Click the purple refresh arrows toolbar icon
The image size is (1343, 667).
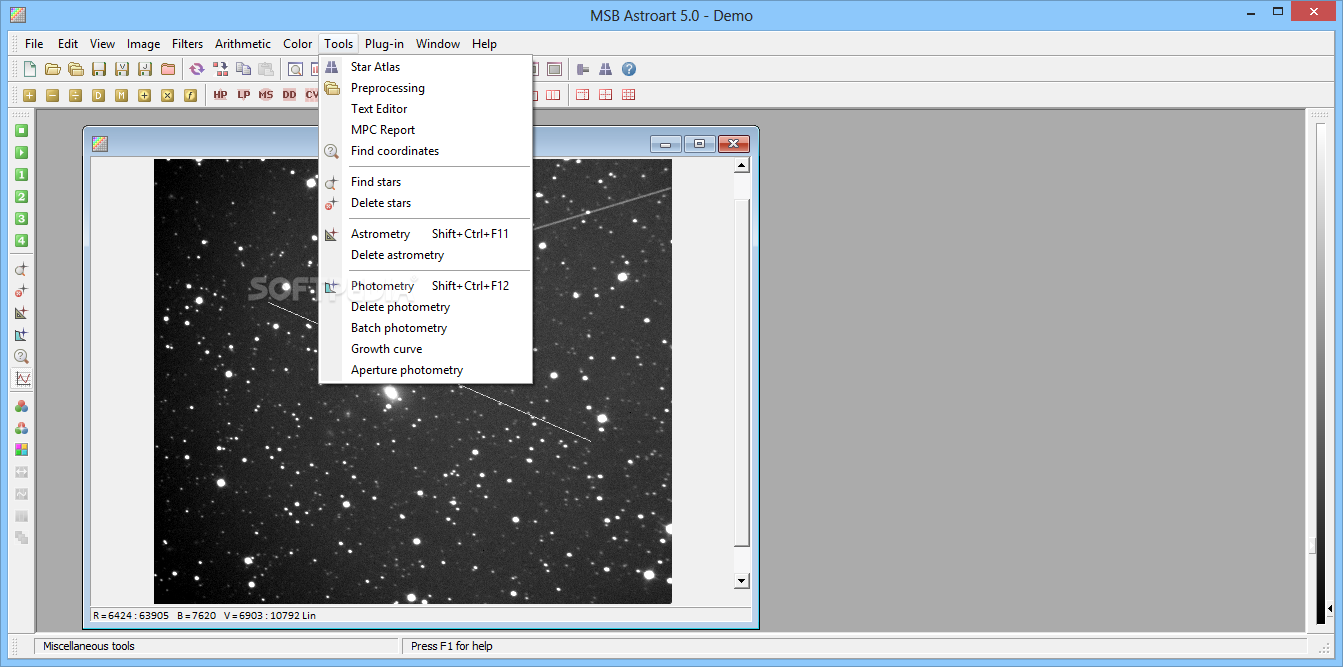pos(197,69)
